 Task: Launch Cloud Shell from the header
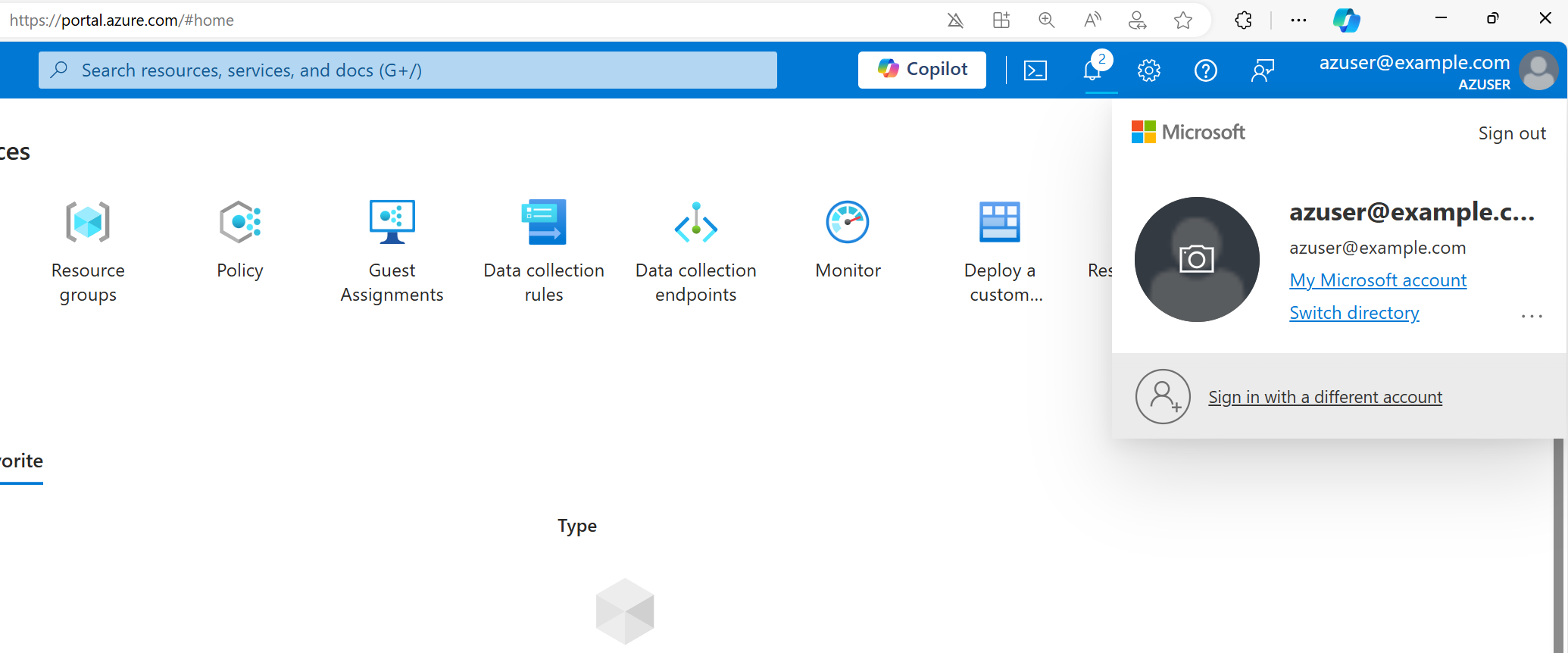[x=1035, y=70]
